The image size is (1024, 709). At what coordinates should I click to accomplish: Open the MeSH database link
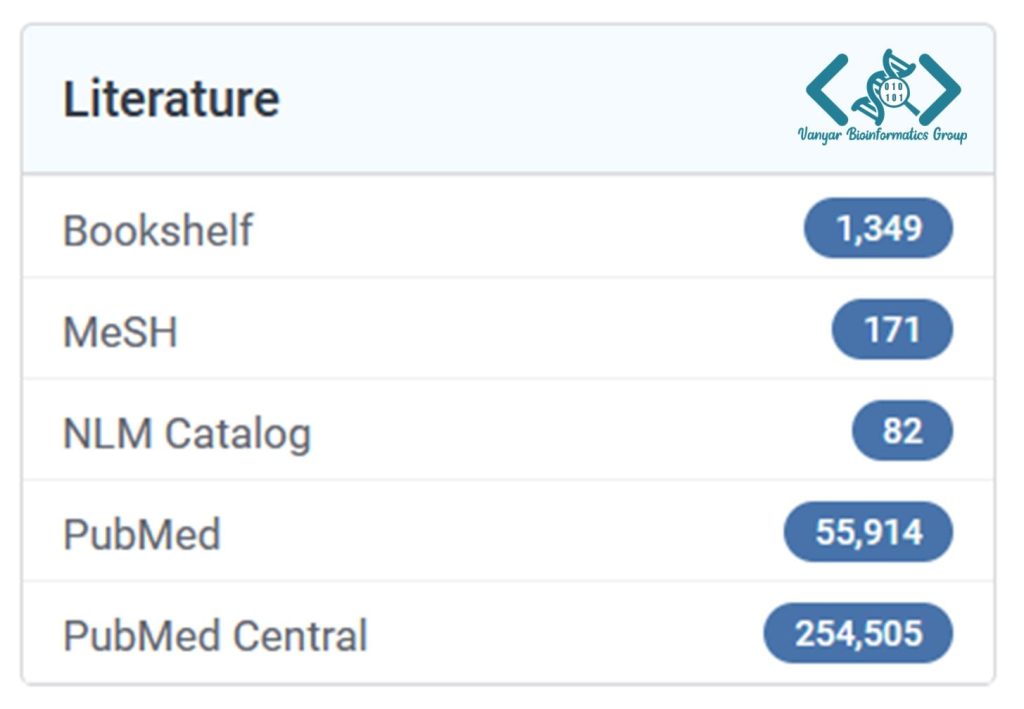click(x=120, y=332)
